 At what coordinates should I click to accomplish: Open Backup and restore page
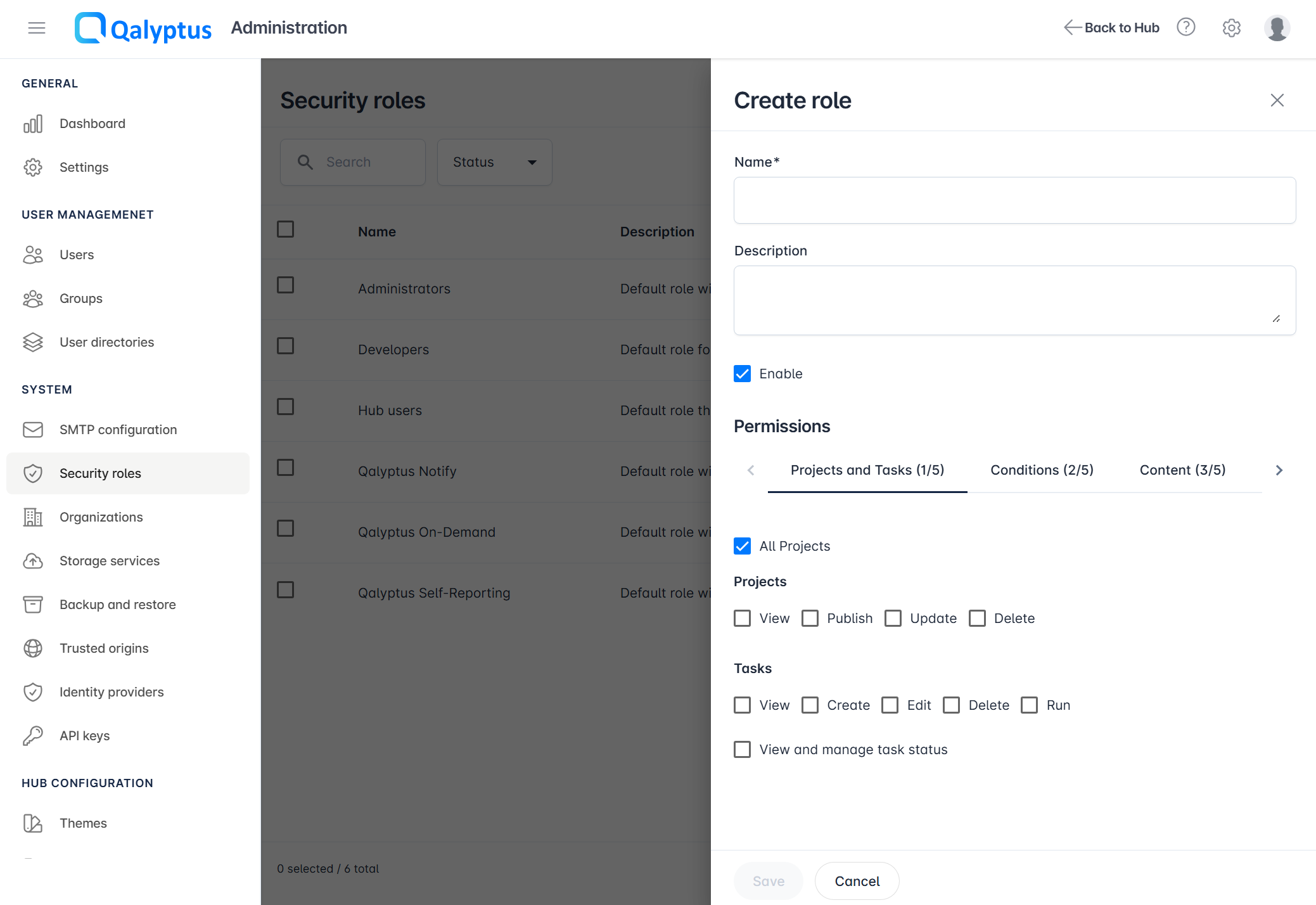tap(117, 605)
